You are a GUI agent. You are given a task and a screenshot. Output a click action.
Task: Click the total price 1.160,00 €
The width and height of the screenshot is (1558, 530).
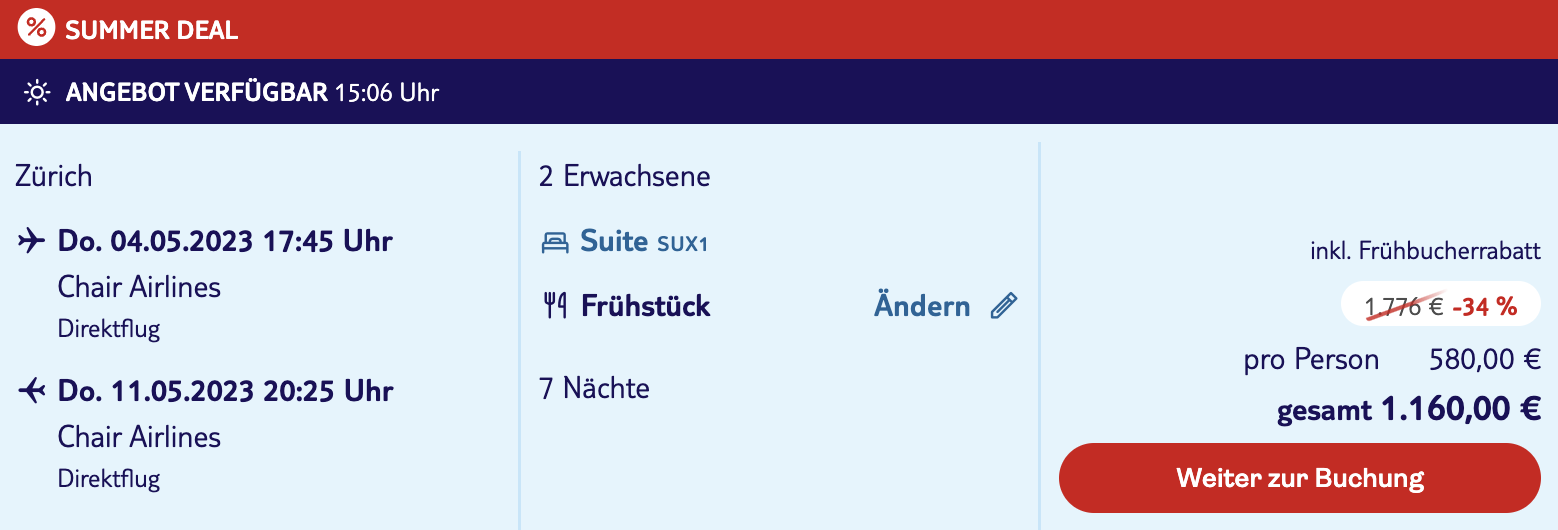pos(1461,410)
